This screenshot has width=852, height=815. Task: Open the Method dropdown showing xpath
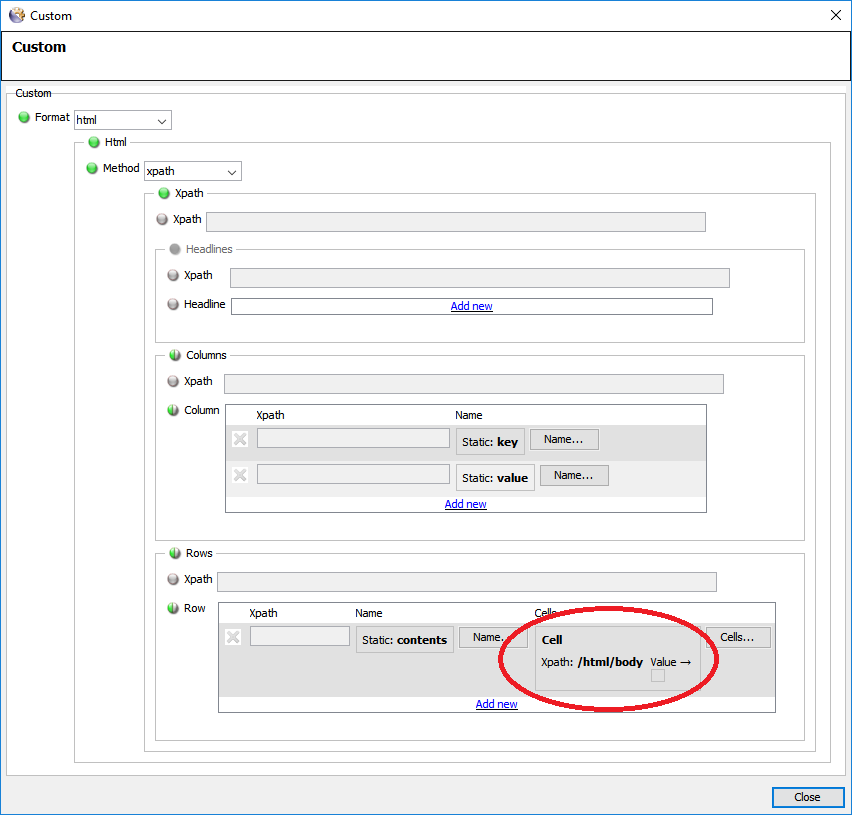193,171
